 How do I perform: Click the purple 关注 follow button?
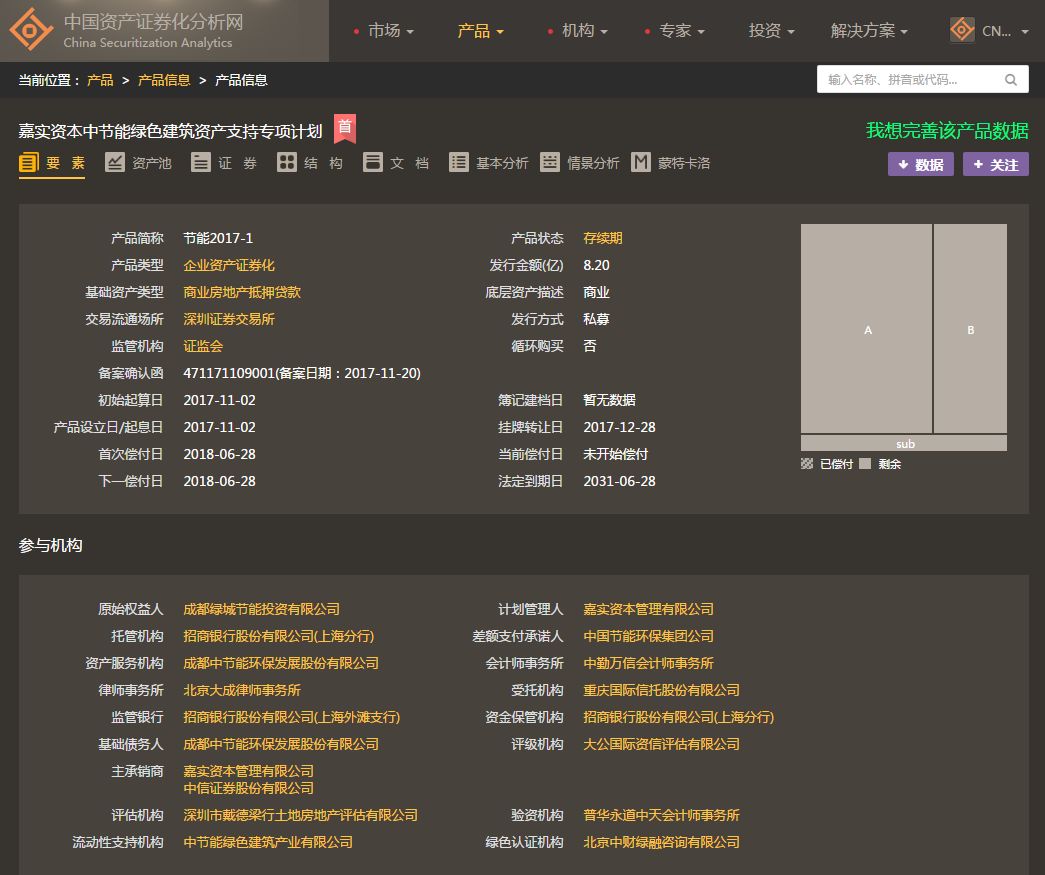coord(996,165)
